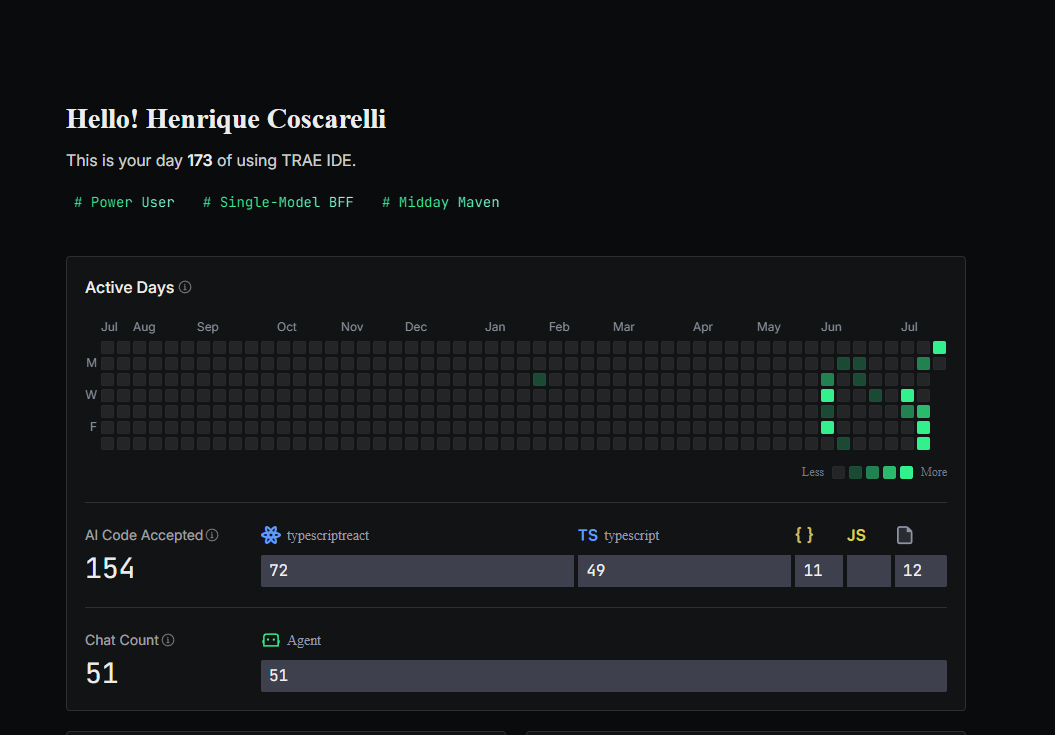The image size is (1055, 735).
Task: Click the # Power User tag
Action: (124, 203)
